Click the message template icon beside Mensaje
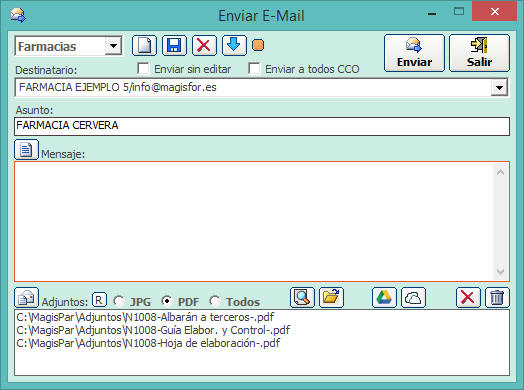The image size is (524, 390). (x=26, y=150)
